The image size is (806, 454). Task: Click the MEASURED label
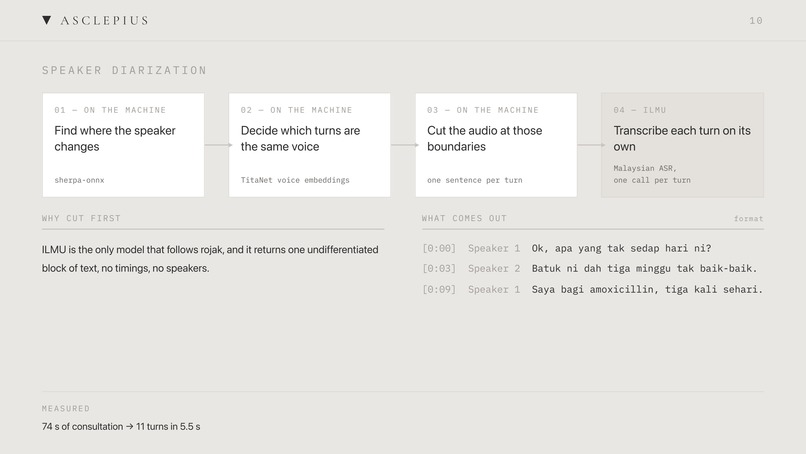(x=66, y=408)
